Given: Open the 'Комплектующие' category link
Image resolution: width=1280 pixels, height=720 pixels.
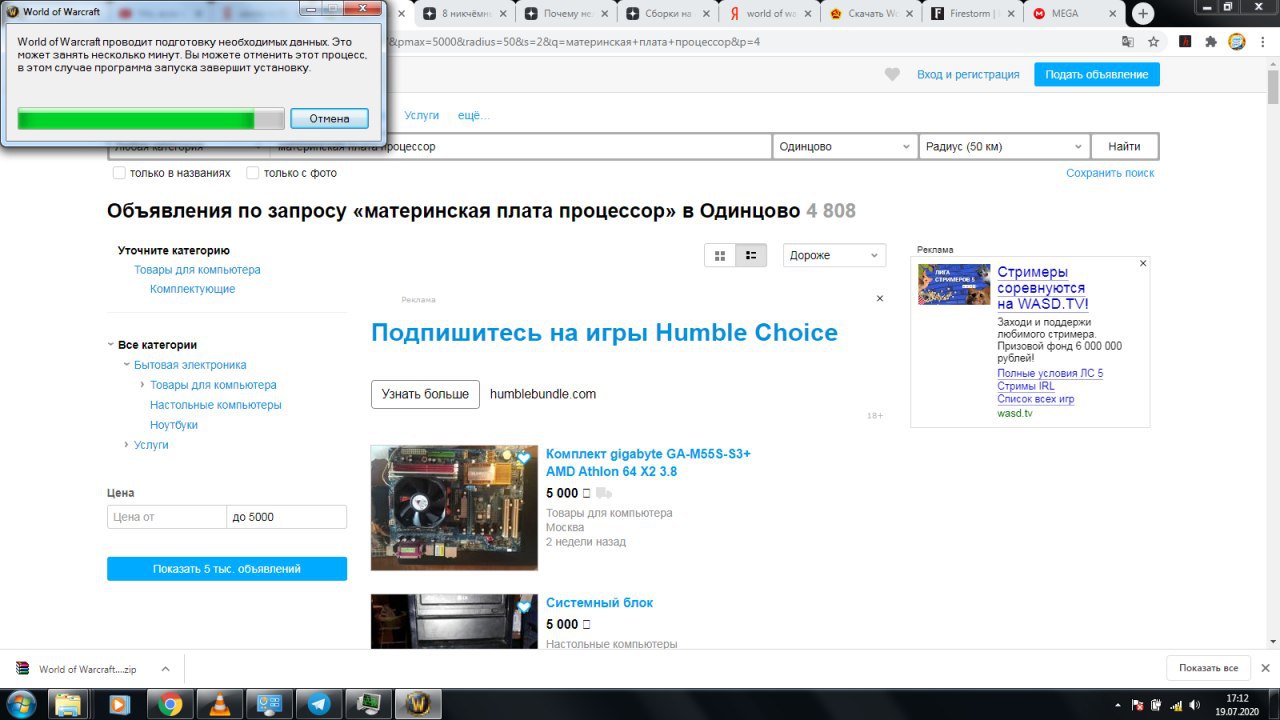Looking at the screenshot, I should click(x=193, y=289).
